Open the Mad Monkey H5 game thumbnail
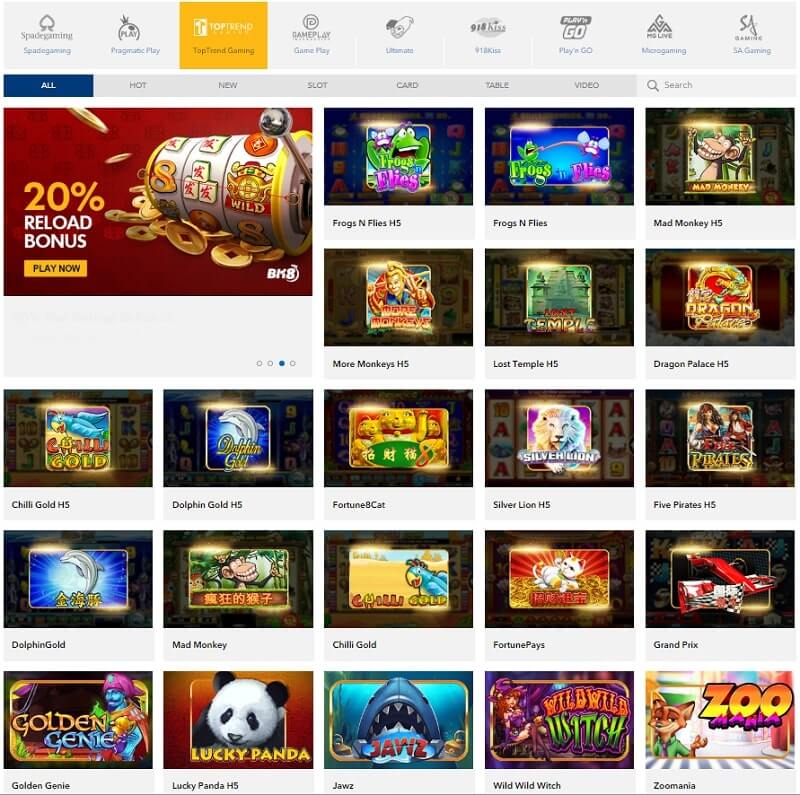Viewport: 800px width, 795px height. pos(720,157)
